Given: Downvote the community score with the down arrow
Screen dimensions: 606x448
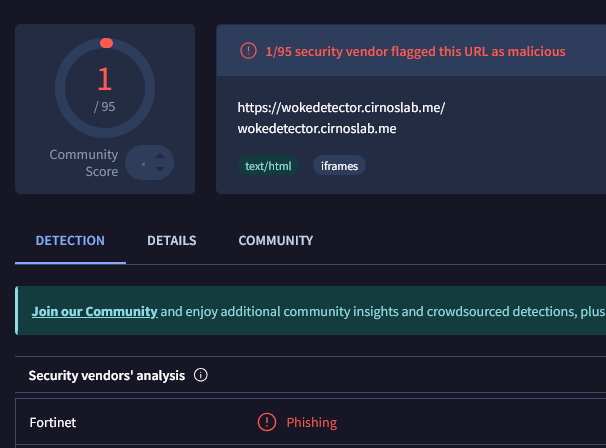Looking at the screenshot, I should pos(159,169).
